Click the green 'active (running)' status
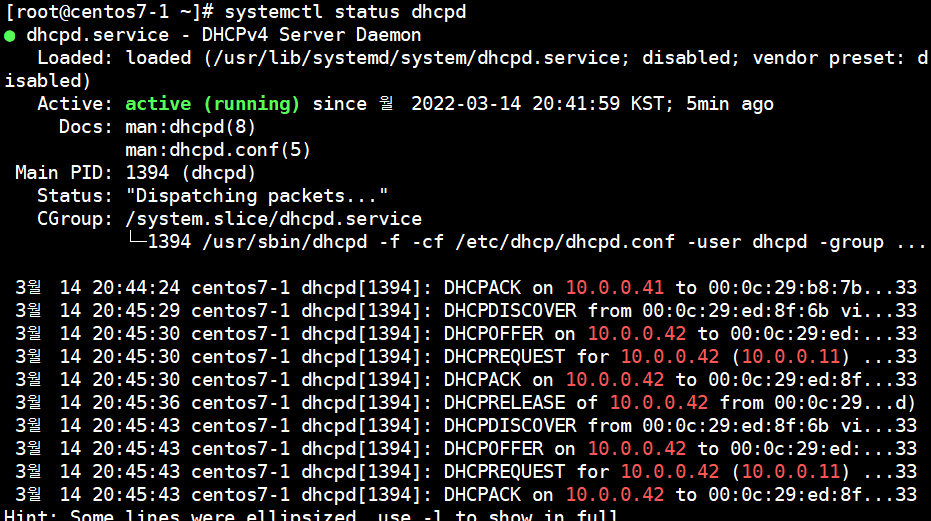The image size is (931, 521). click(x=213, y=104)
